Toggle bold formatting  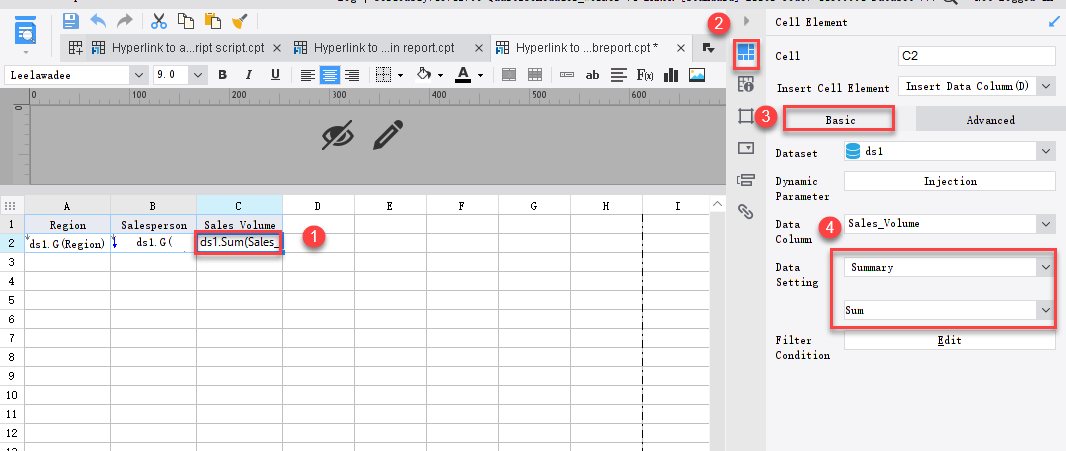tap(222, 75)
